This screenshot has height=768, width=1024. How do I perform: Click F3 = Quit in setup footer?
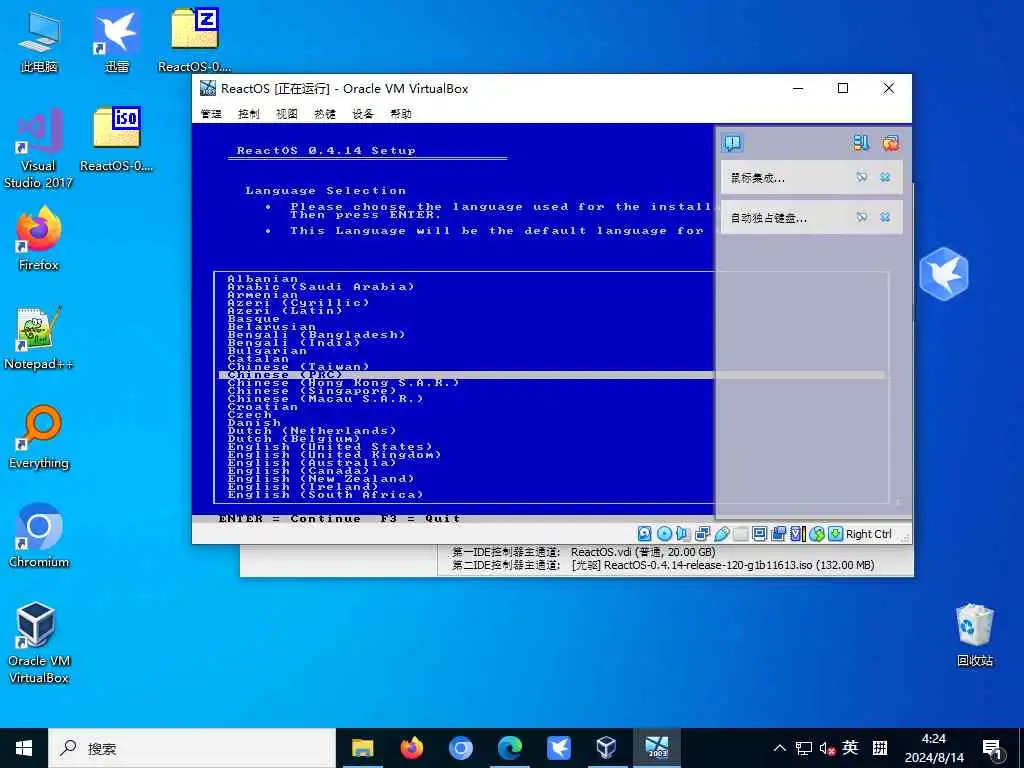click(x=420, y=519)
